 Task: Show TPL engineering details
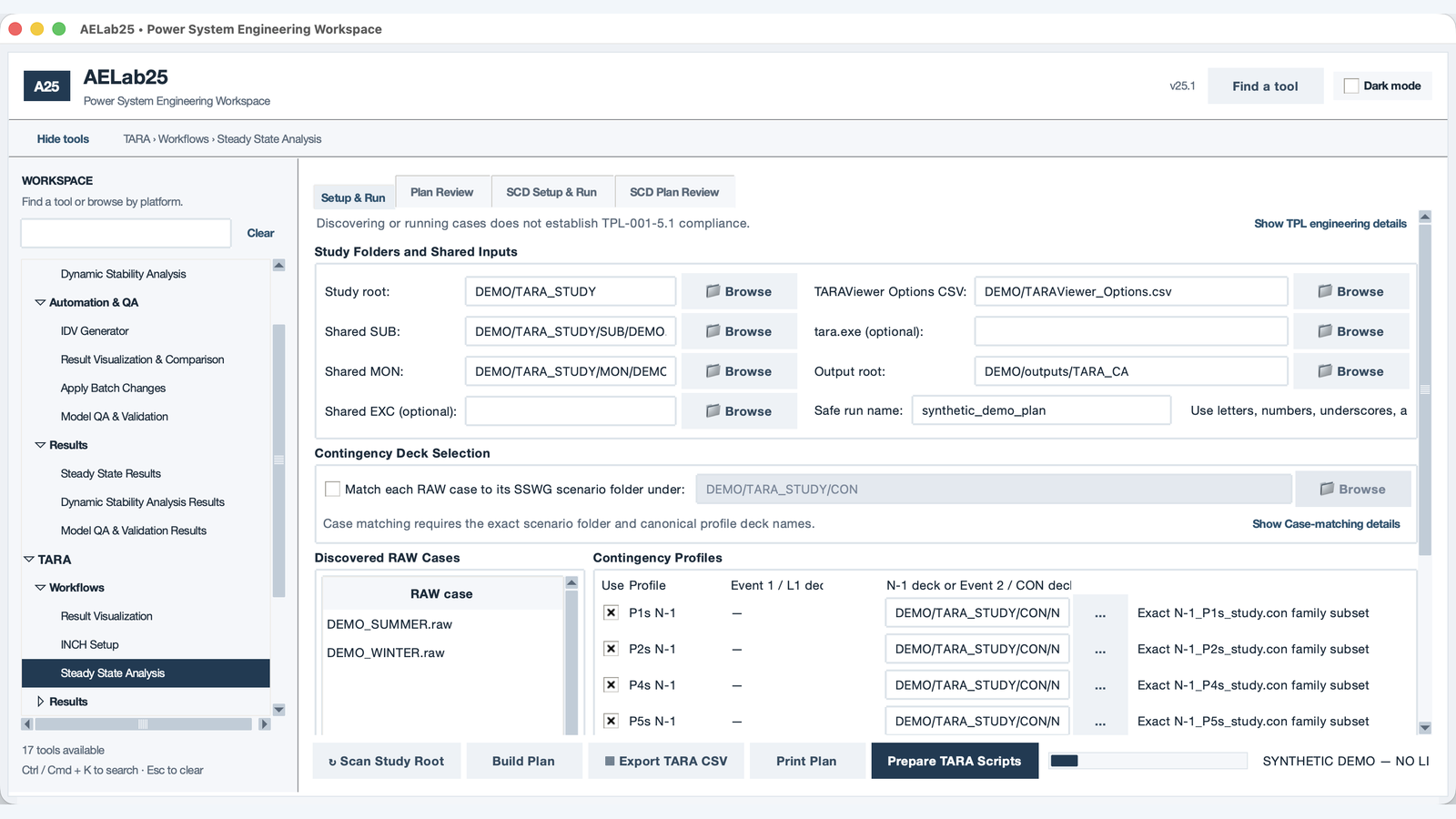pos(1330,224)
